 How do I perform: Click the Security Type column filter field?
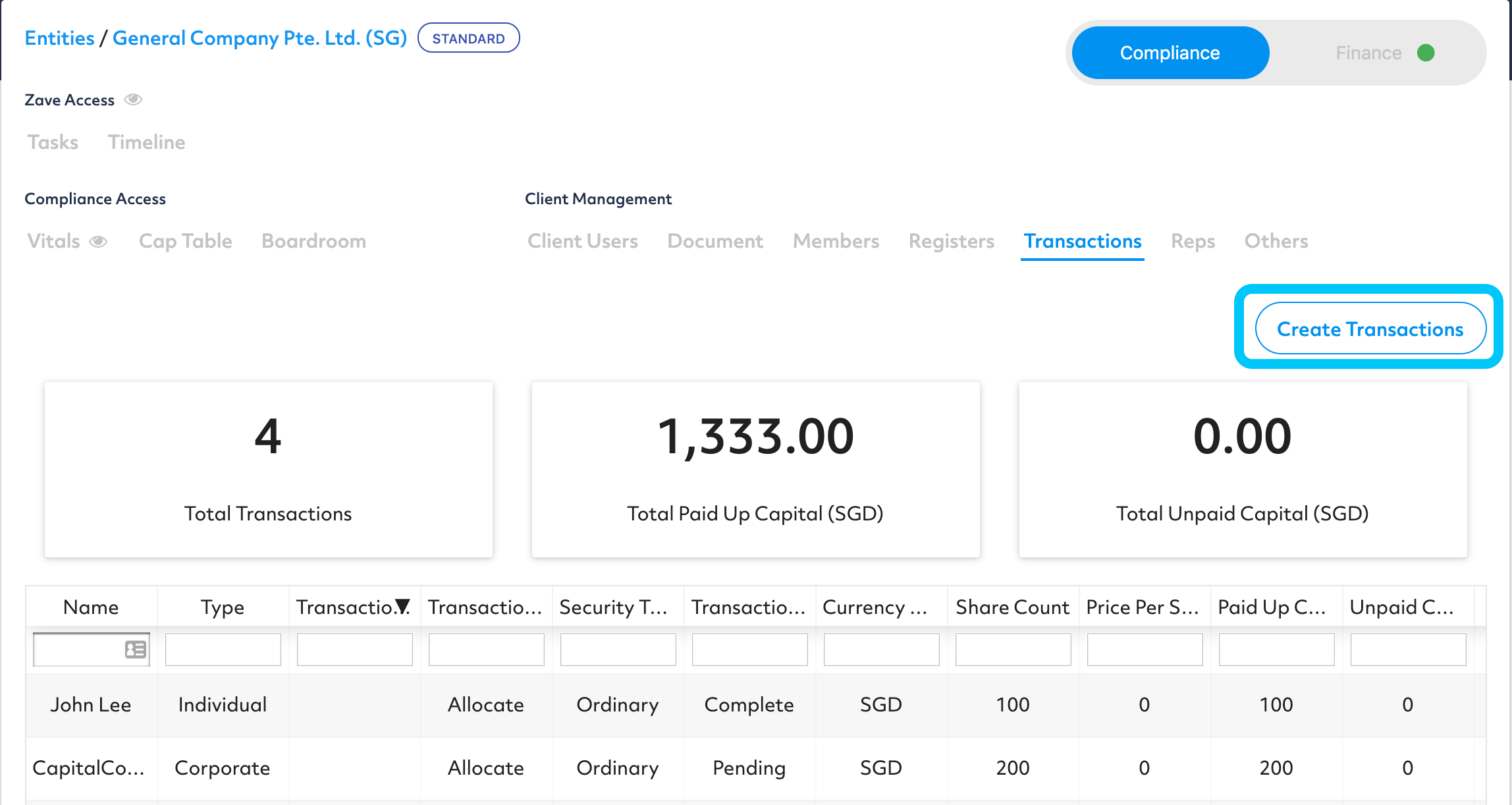coord(618,650)
